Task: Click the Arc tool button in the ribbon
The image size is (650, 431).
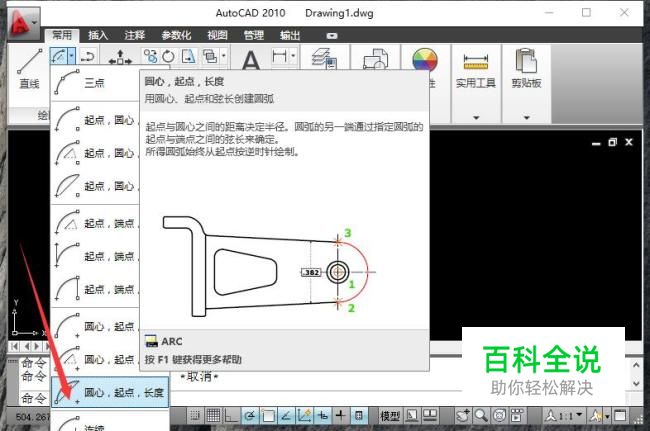Action: [58, 56]
